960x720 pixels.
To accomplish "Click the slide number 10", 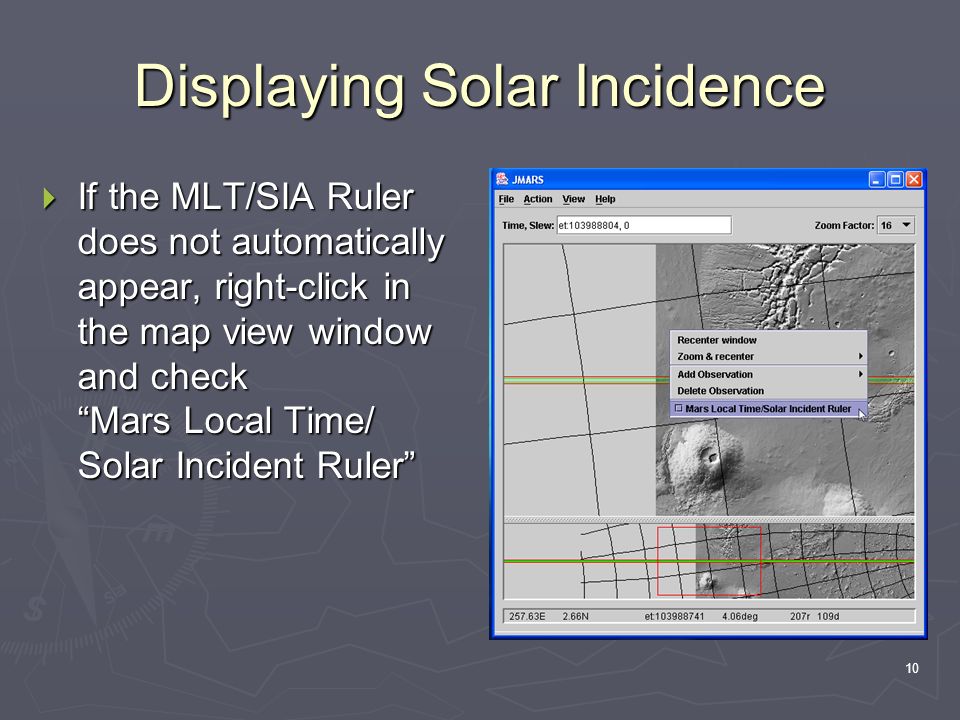I will click(x=912, y=668).
